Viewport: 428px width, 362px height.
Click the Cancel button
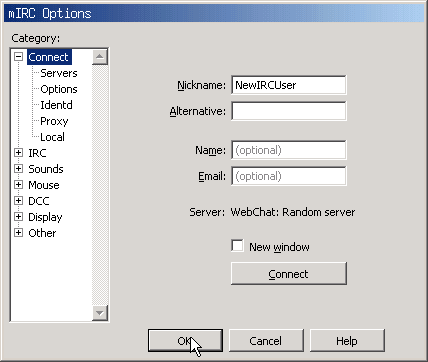(x=266, y=341)
